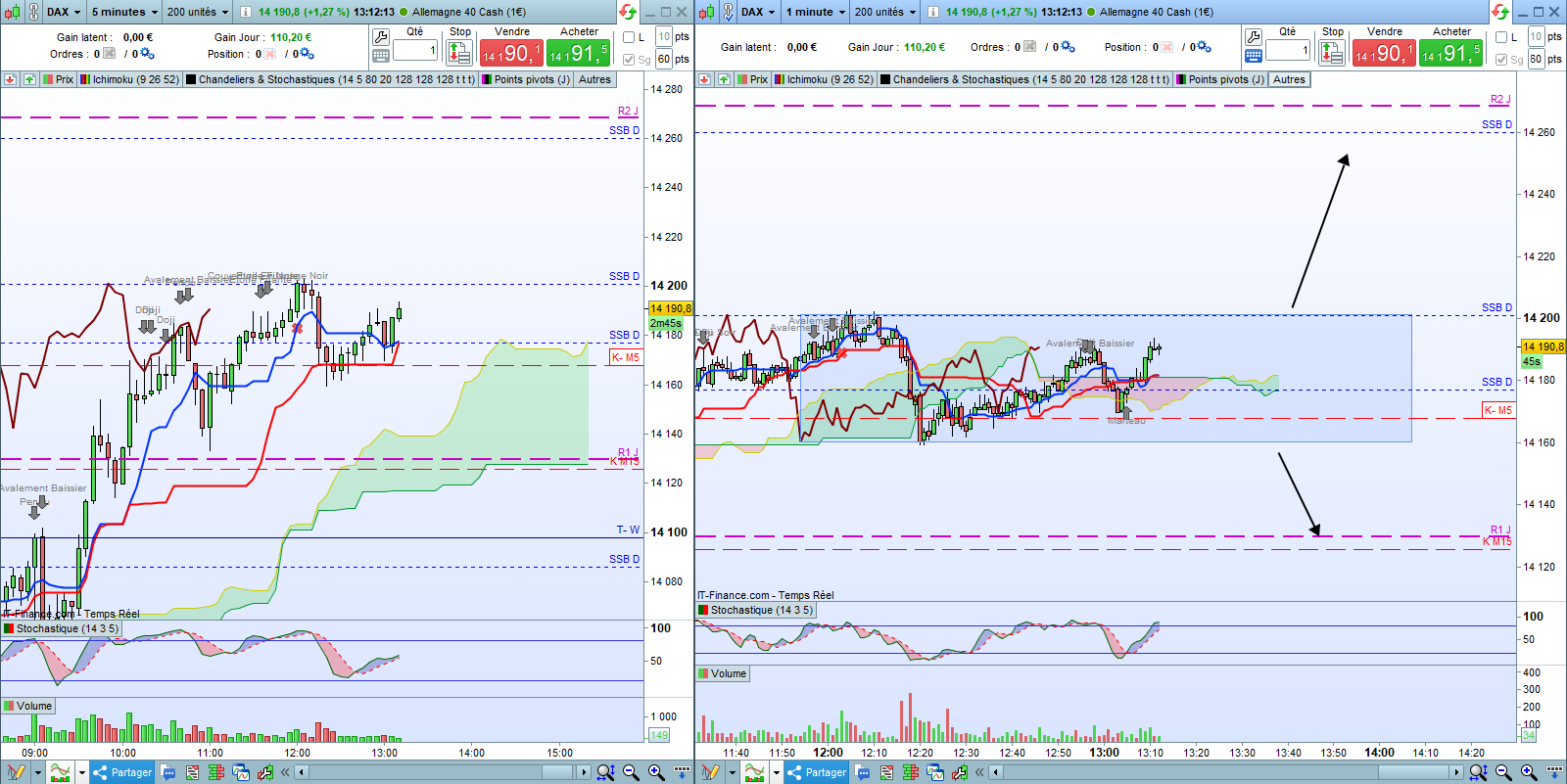The width and height of the screenshot is (1567, 784).
Task: Click the chart link chain icon in left window
Action: 33,12
